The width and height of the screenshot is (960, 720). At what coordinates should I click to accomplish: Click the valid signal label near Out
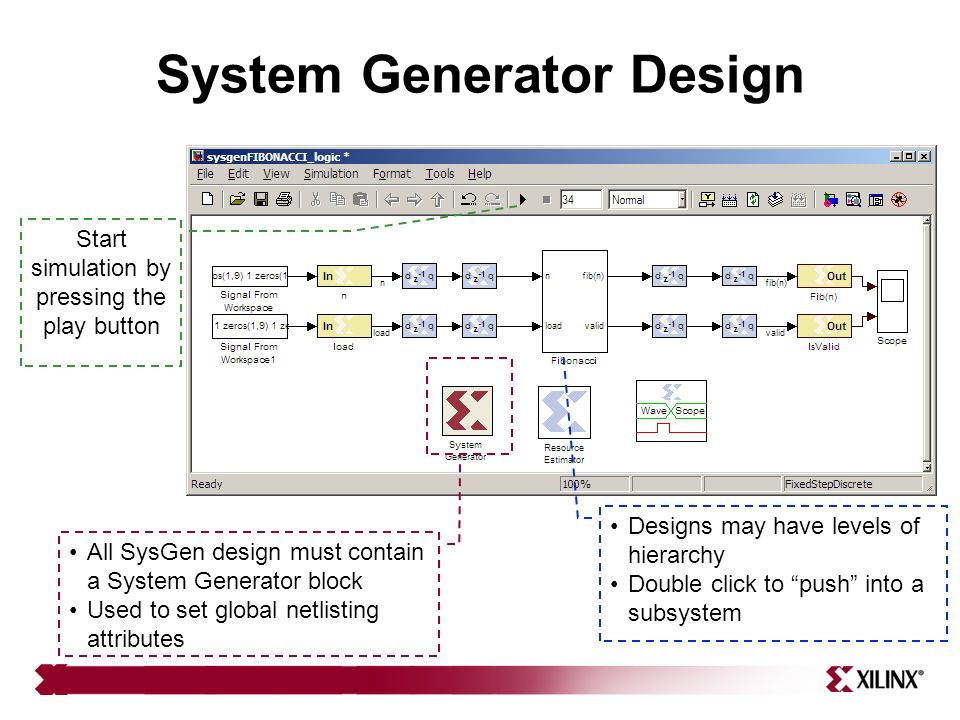pyautogui.click(x=774, y=332)
